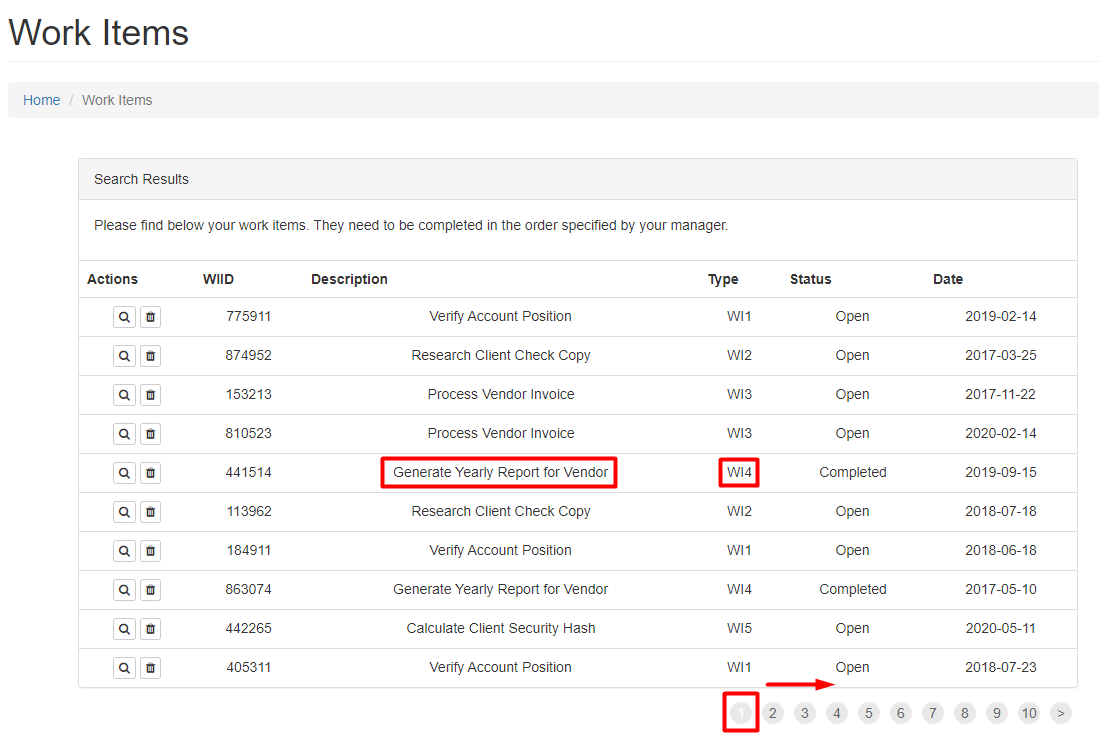This screenshot has width=1099, height=750.
Task: Delete work item 775911
Action: [150, 317]
